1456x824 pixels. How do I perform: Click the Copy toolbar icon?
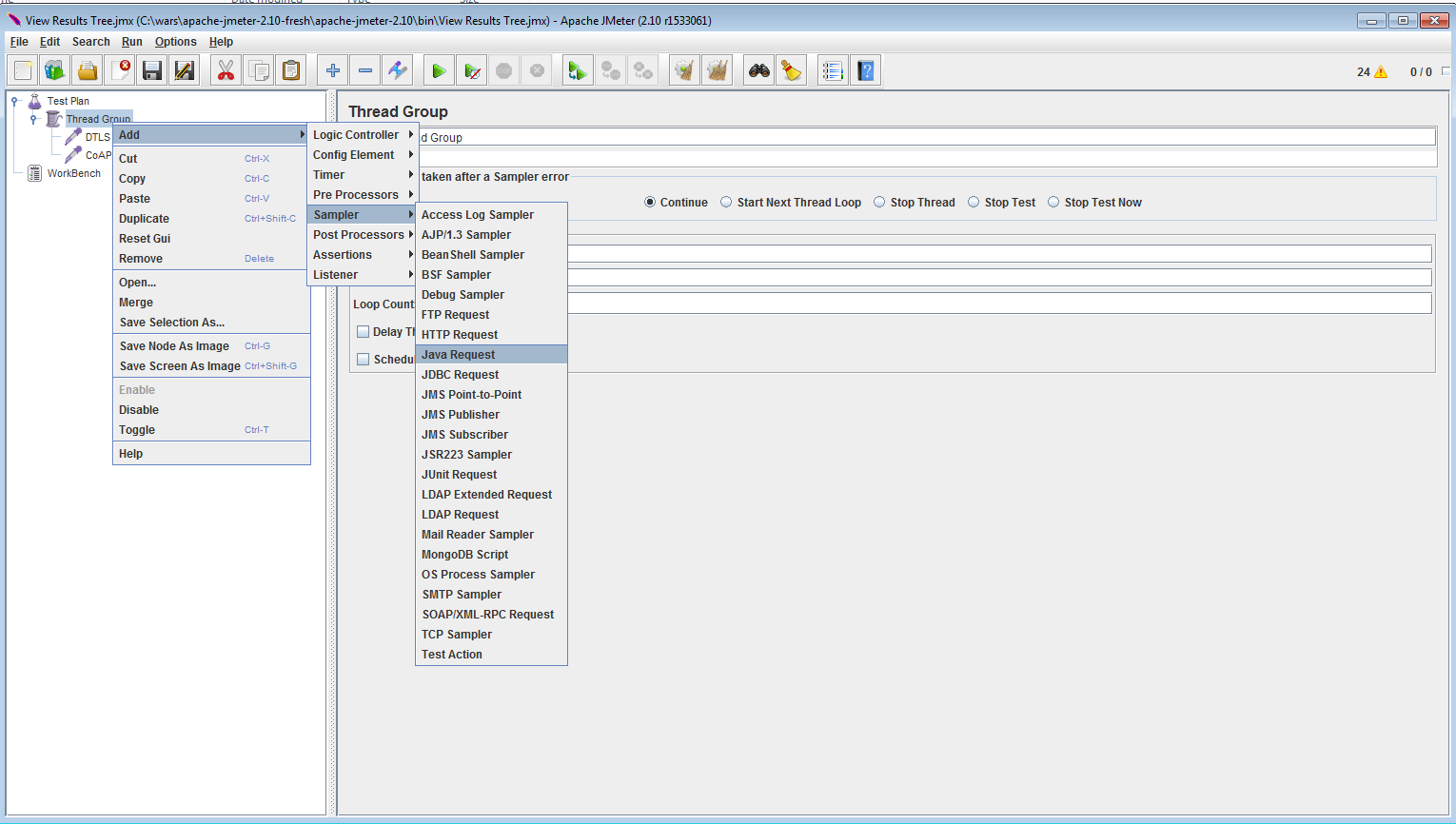(258, 70)
